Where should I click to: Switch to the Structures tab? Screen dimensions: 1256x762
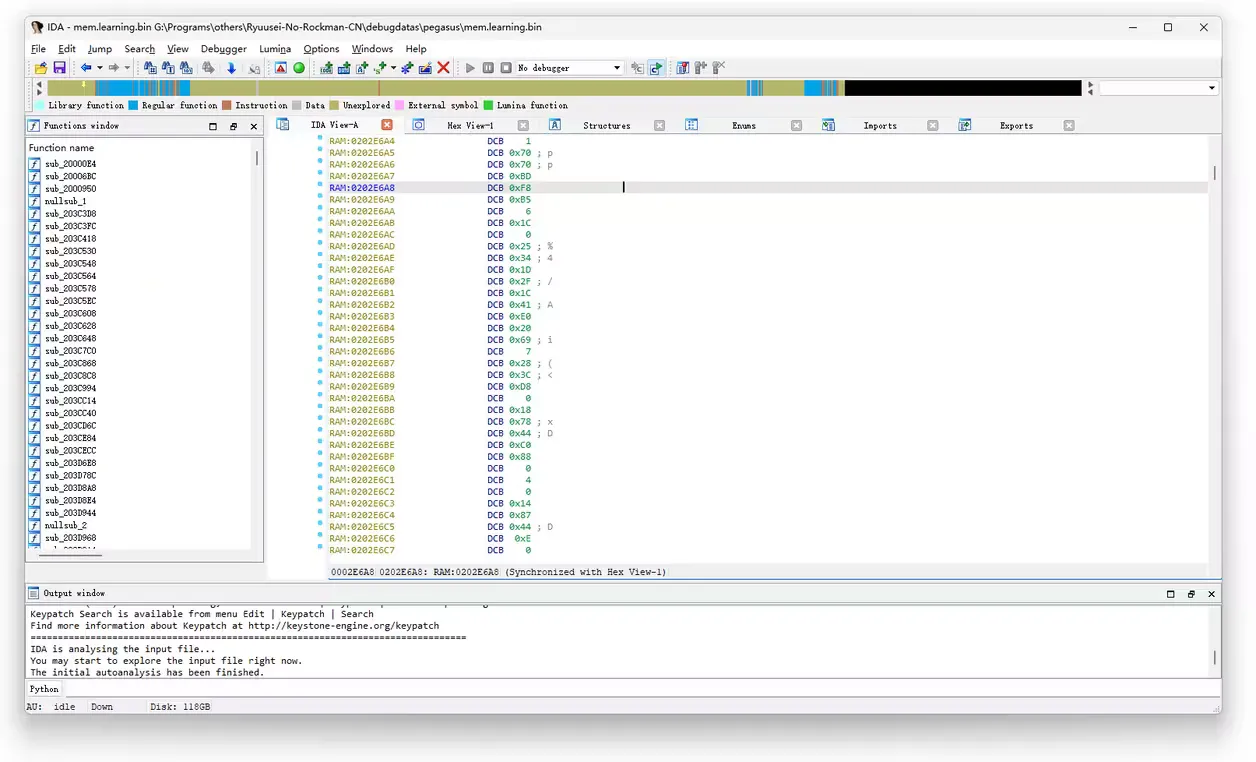[x=606, y=126]
